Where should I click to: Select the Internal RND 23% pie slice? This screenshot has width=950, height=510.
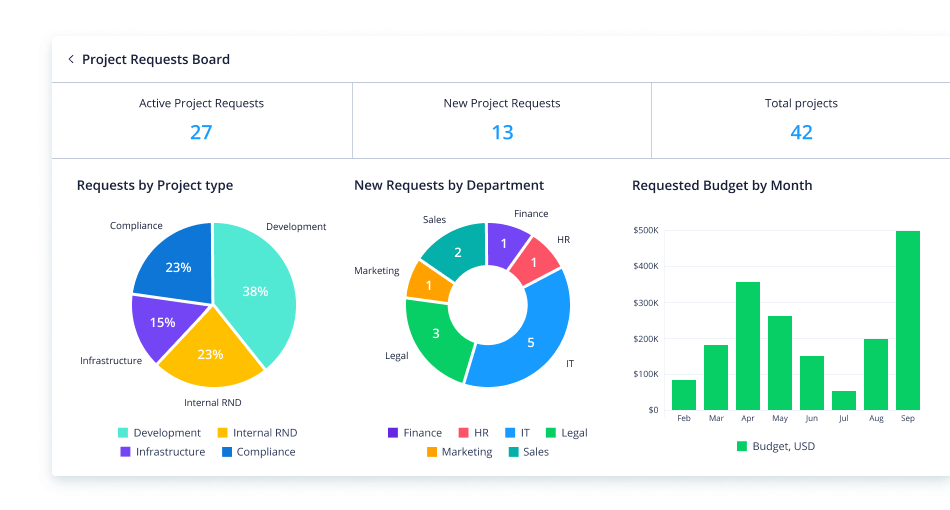click(x=211, y=355)
